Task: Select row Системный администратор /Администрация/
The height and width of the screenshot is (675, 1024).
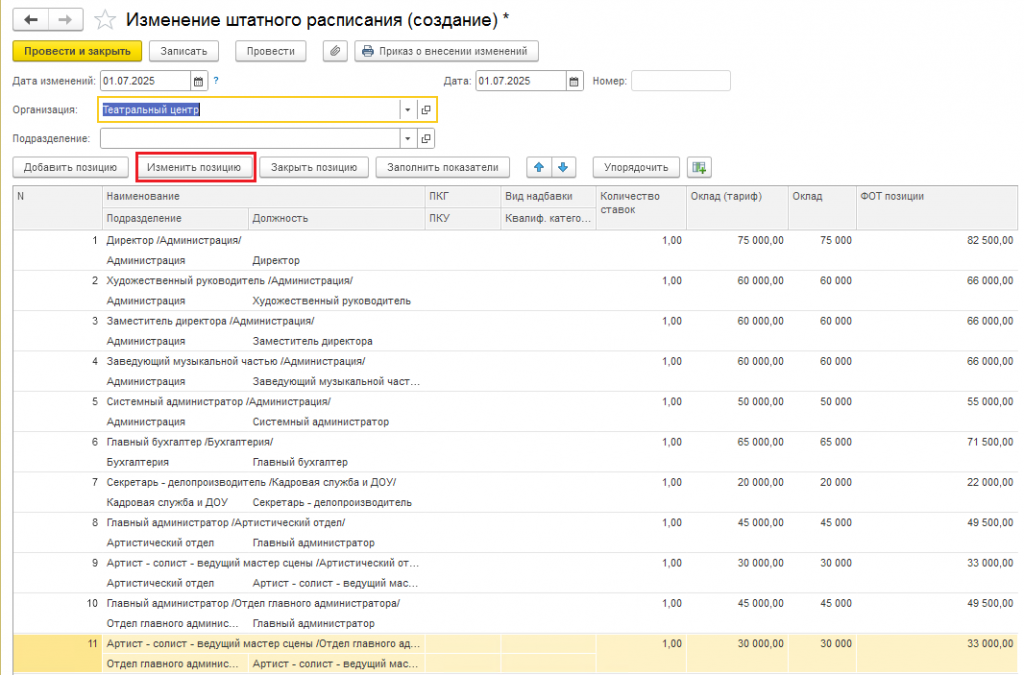Action: 515,412
